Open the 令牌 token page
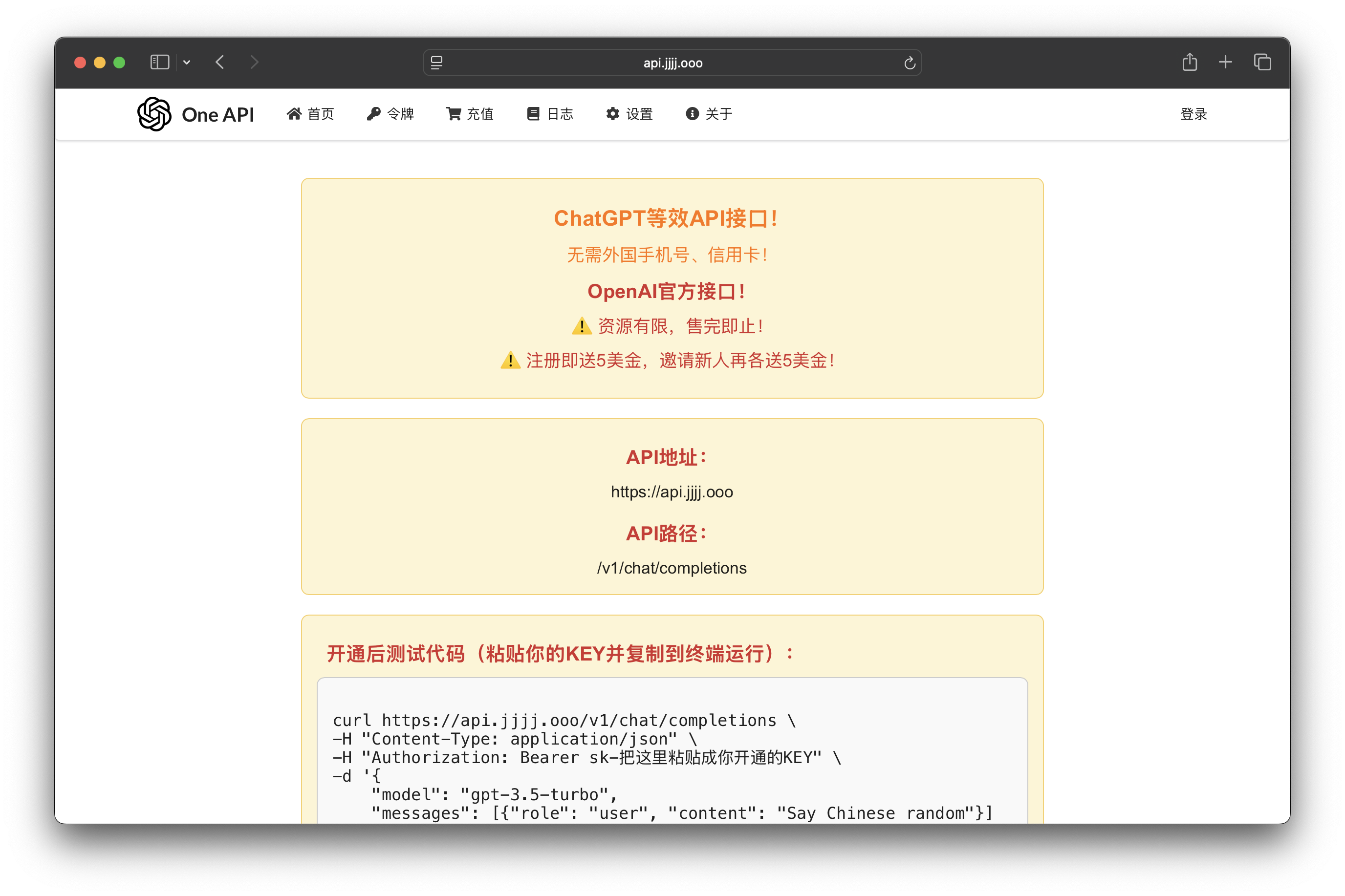Viewport: 1345px width, 896px height. [390, 114]
